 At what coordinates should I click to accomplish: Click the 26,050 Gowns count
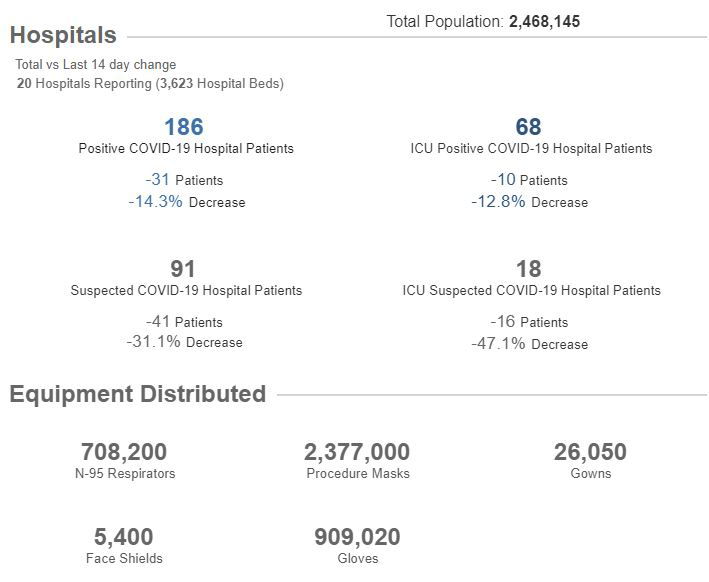[x=590, y=452]
